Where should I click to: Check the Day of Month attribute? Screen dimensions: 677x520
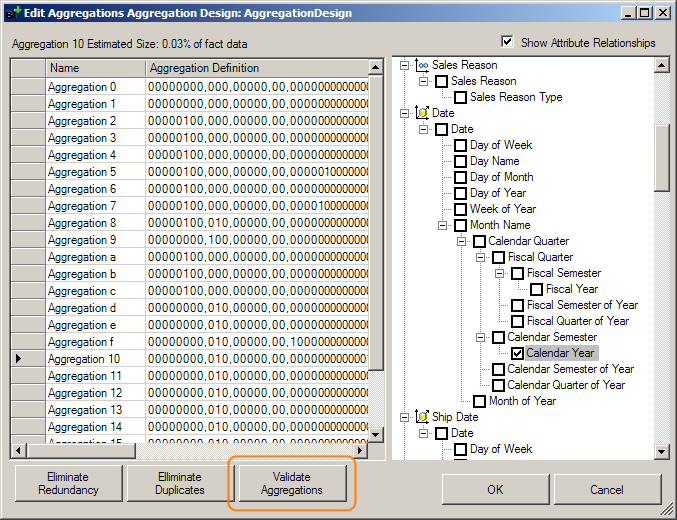click(460, 177)
